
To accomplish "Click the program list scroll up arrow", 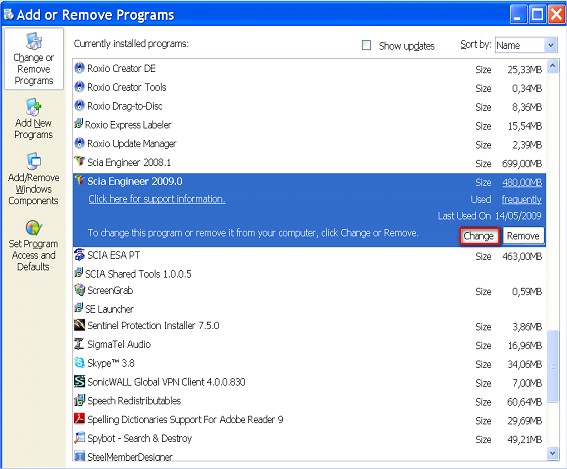I will 552,66.
